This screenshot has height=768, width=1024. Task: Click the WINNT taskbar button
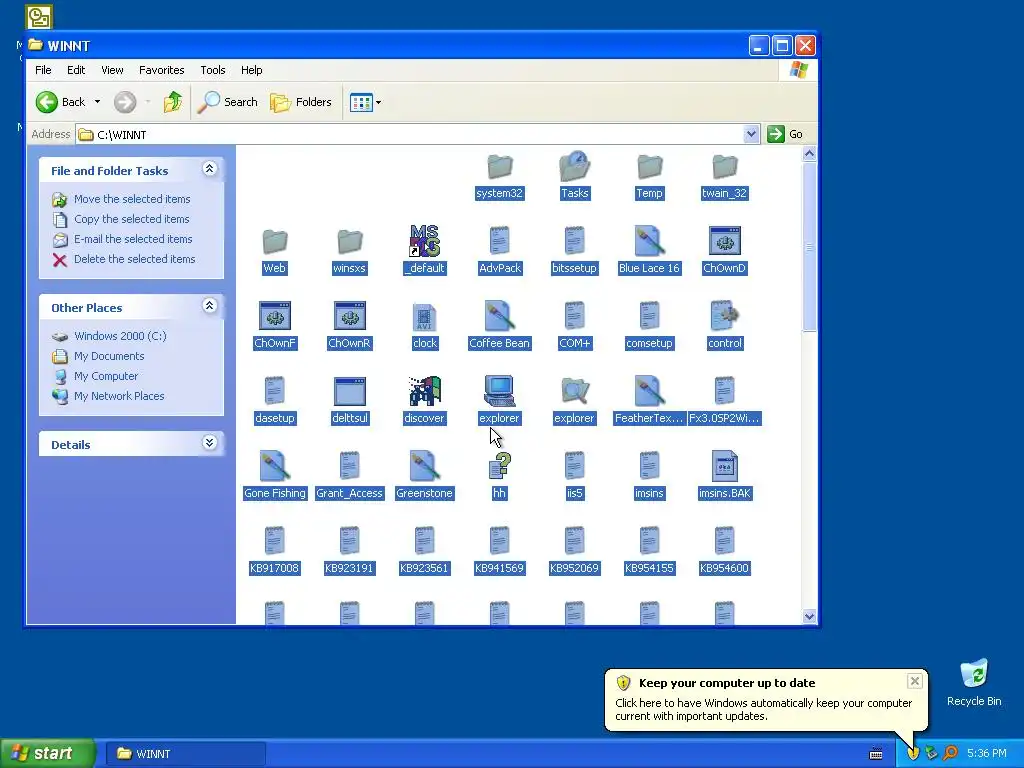click(x=185, y=754)
